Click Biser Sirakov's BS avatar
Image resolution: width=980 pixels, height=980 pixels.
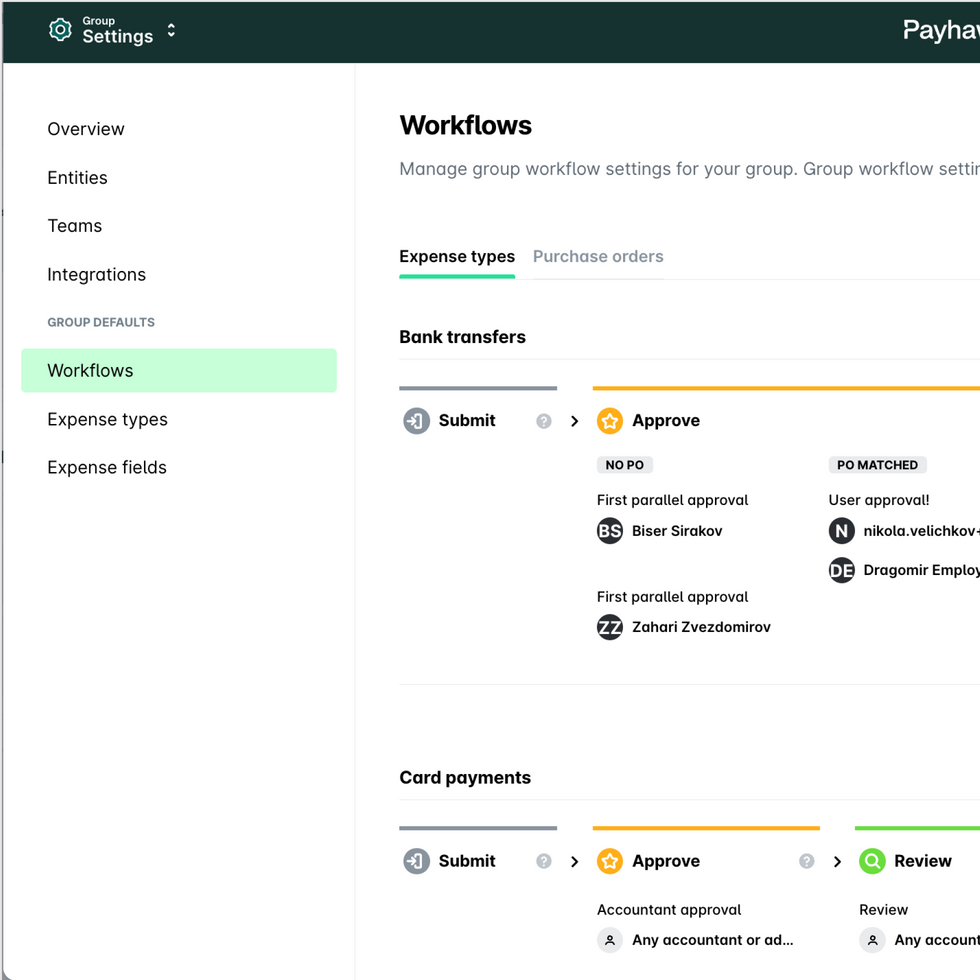[610, 531]
